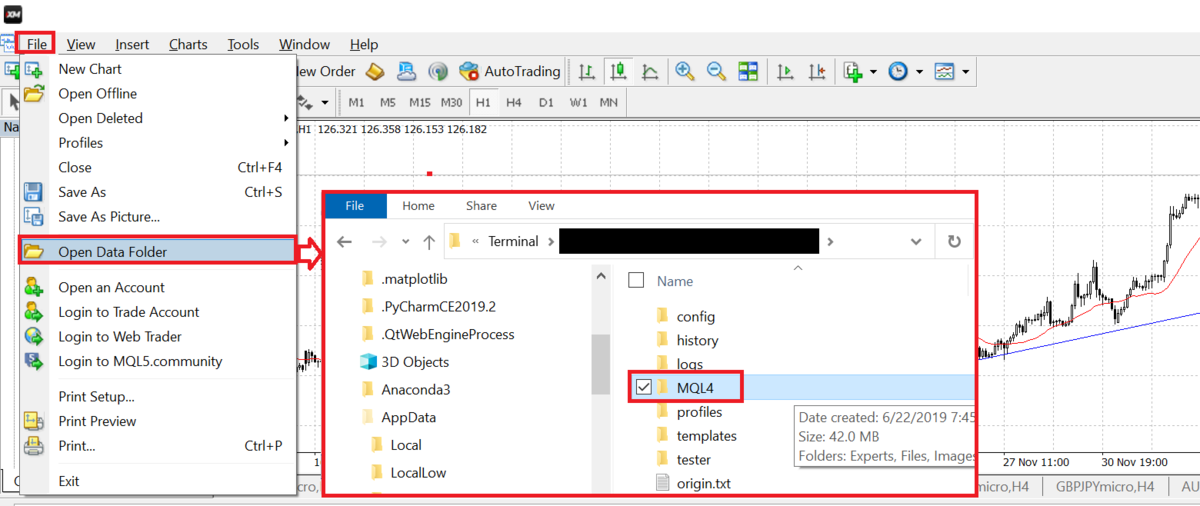This screenshot has width=1200, height=506.
Task: Choose Login to MQL5.community
Action: (x=158, y=361)
